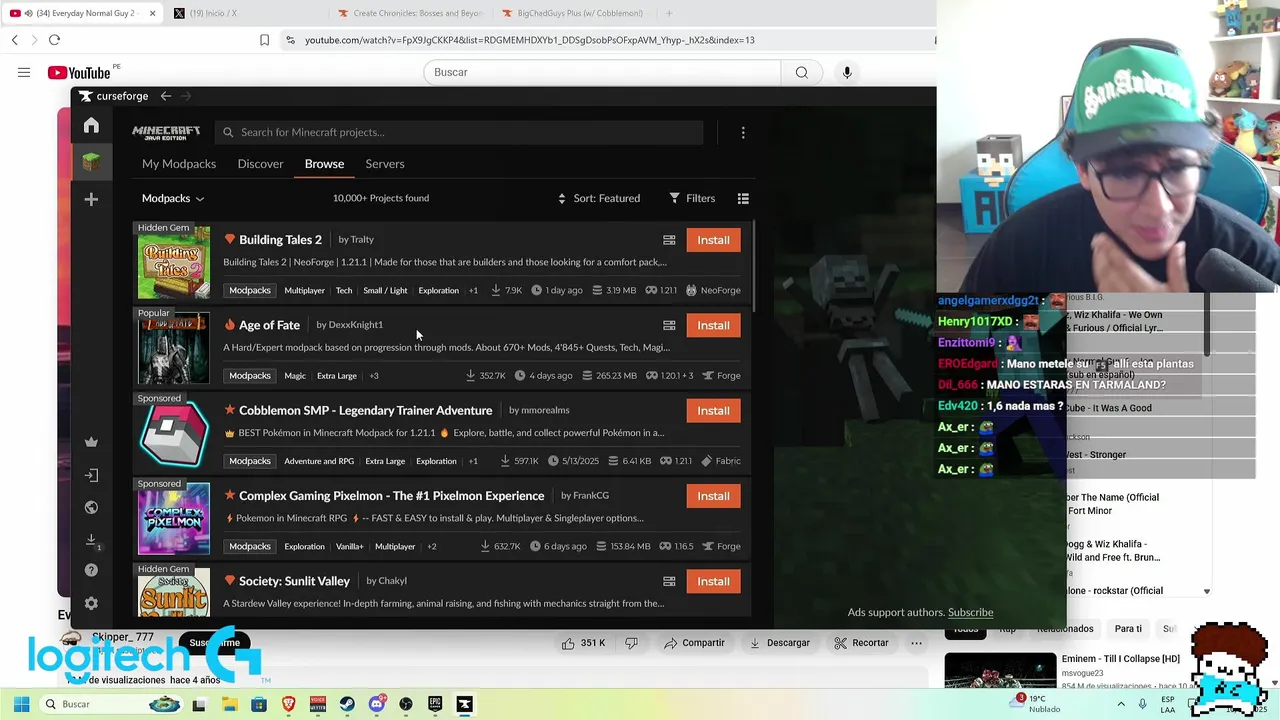Select the Minecraft game icon in sidebar

tap(91, 161)
